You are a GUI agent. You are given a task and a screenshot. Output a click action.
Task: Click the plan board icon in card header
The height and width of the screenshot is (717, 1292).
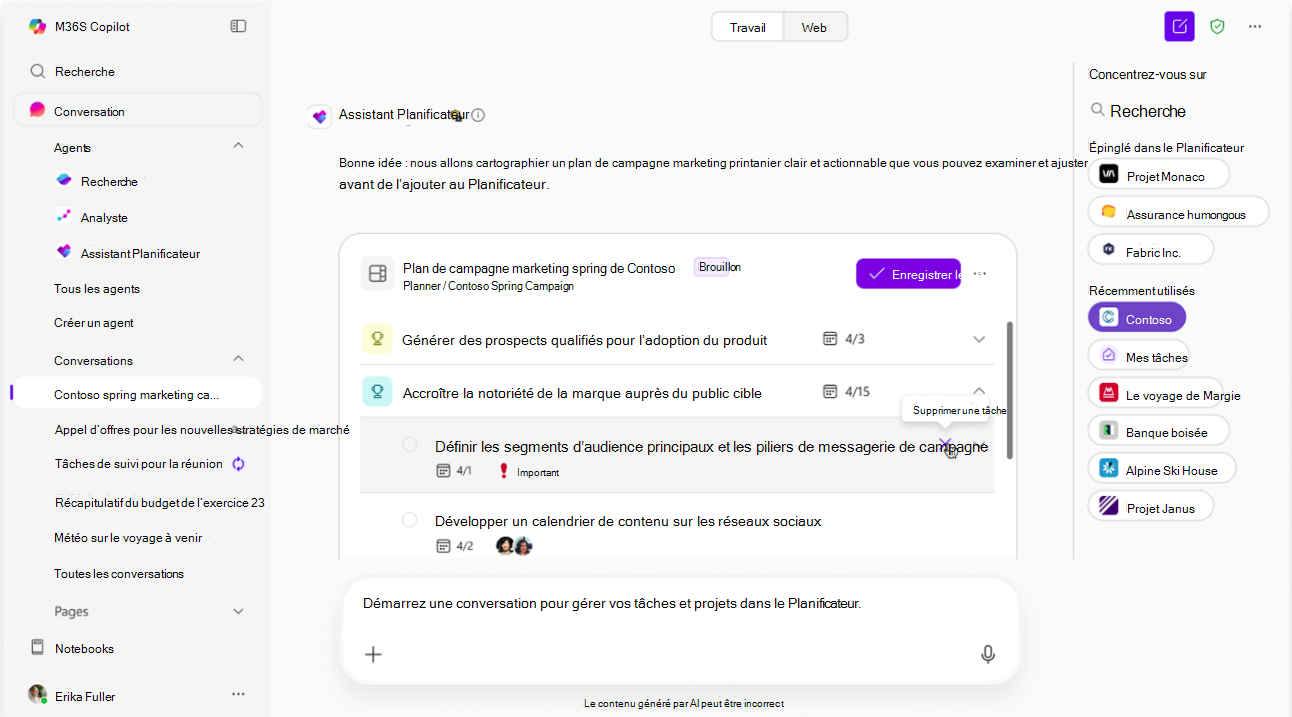378,274
